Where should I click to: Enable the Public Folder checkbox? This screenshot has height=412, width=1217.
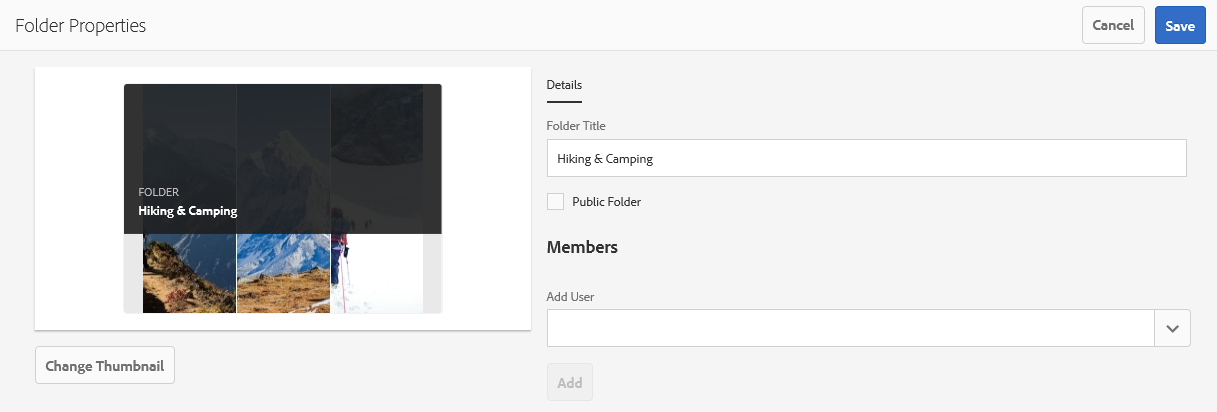click(x=556, y=201)
